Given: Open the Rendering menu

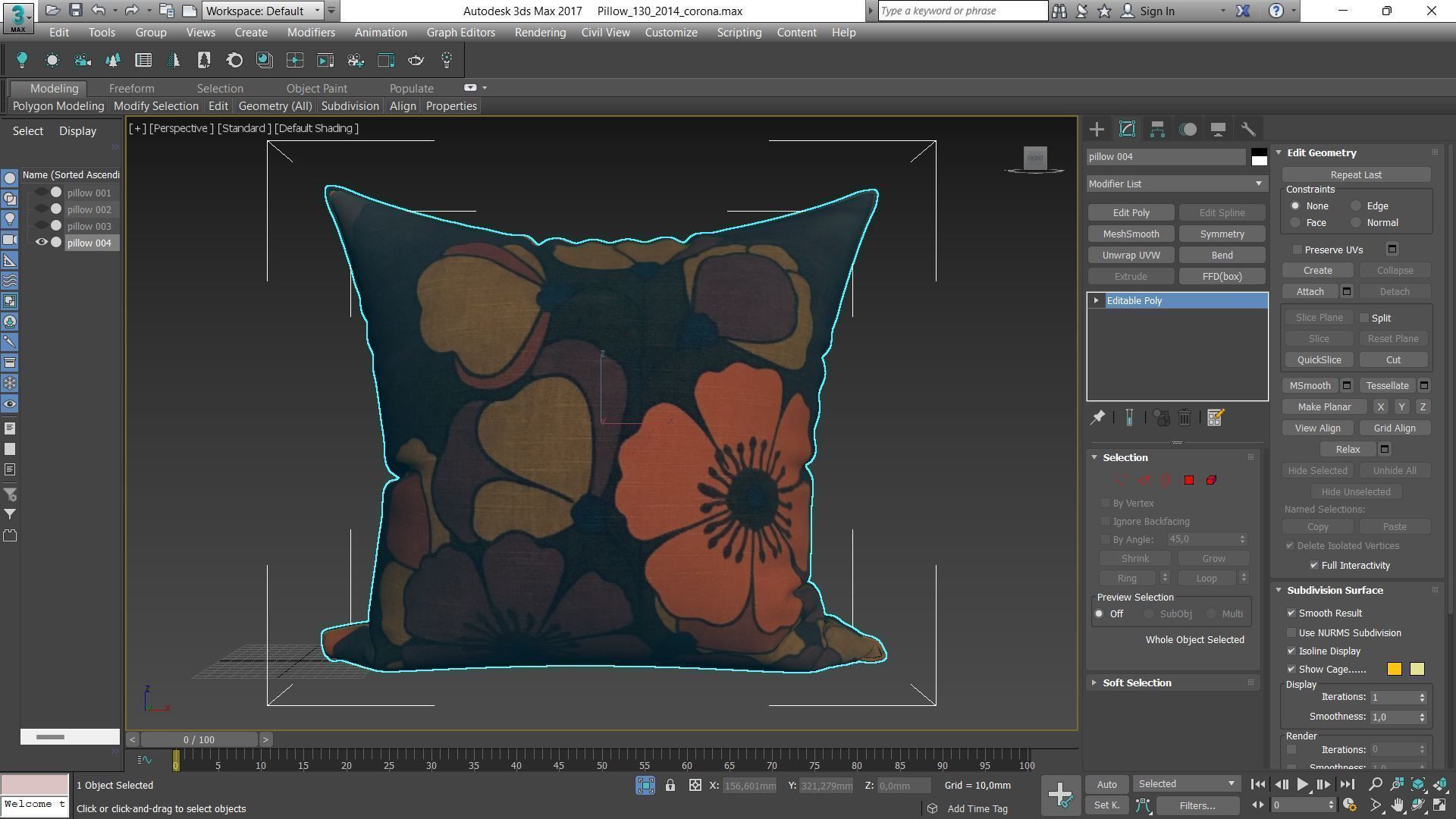Looking at the screenshot, I should 540,33.
